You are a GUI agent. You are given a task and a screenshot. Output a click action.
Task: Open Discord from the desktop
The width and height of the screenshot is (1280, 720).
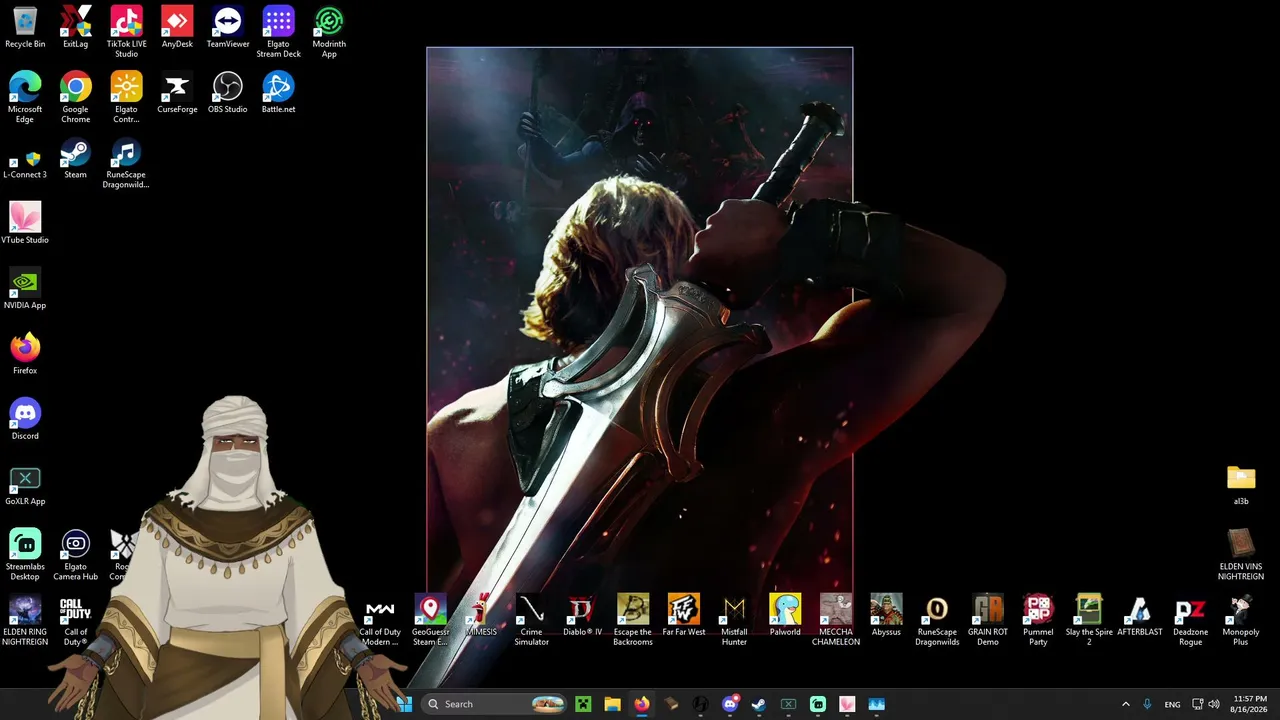(x=25, y=419)
